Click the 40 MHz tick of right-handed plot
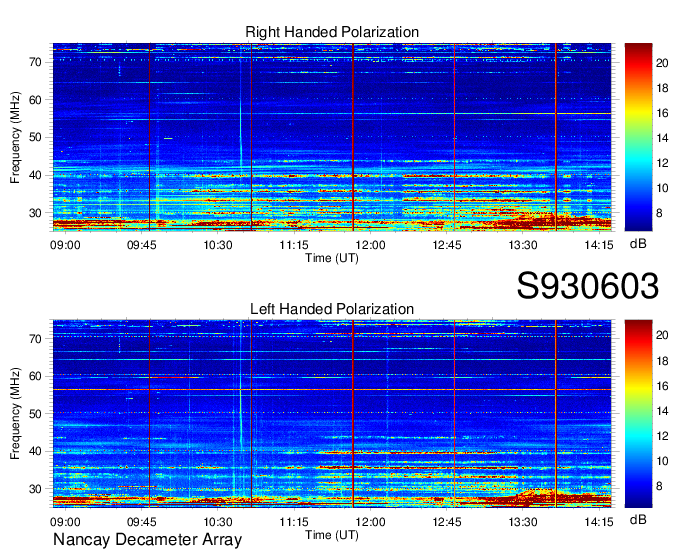Screen dimensions: 680x552 pos(36,176)
